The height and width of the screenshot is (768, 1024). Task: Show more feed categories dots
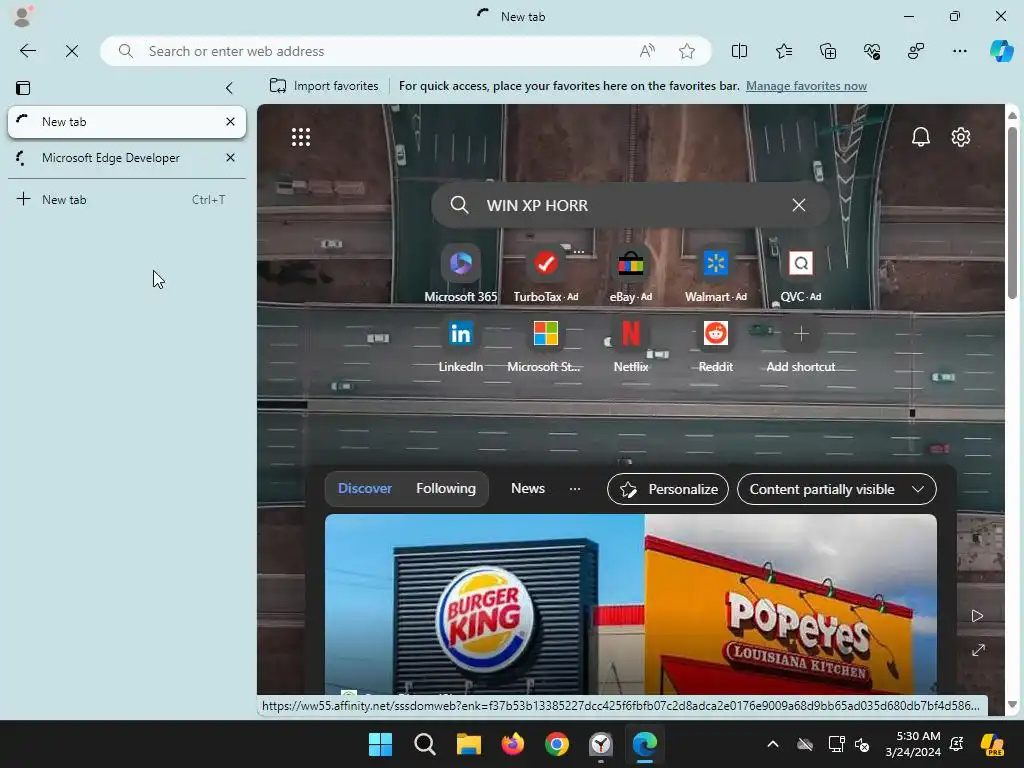(x=575, y=488)
